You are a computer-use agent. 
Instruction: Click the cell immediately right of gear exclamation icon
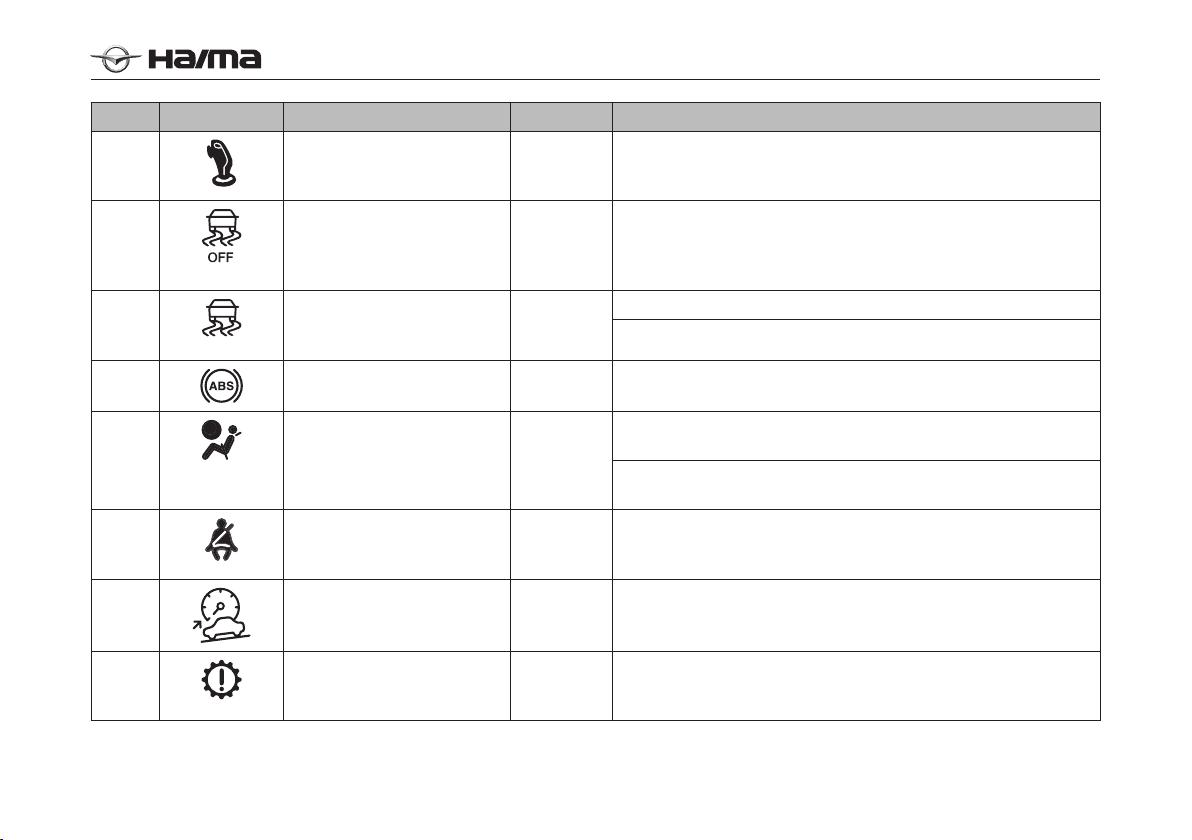click(397, 686)
